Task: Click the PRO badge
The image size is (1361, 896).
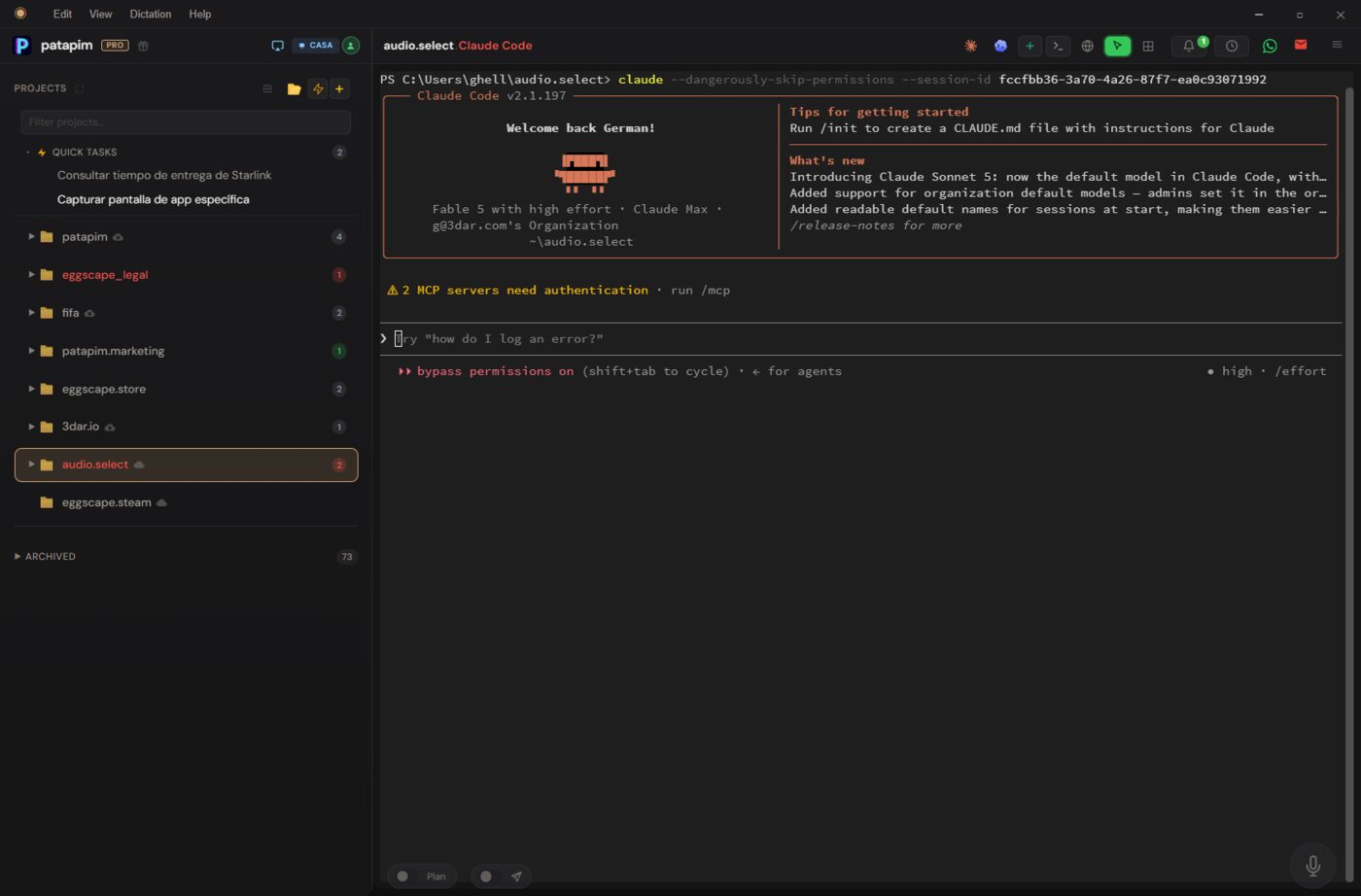Action: click(x=115, y=46)
